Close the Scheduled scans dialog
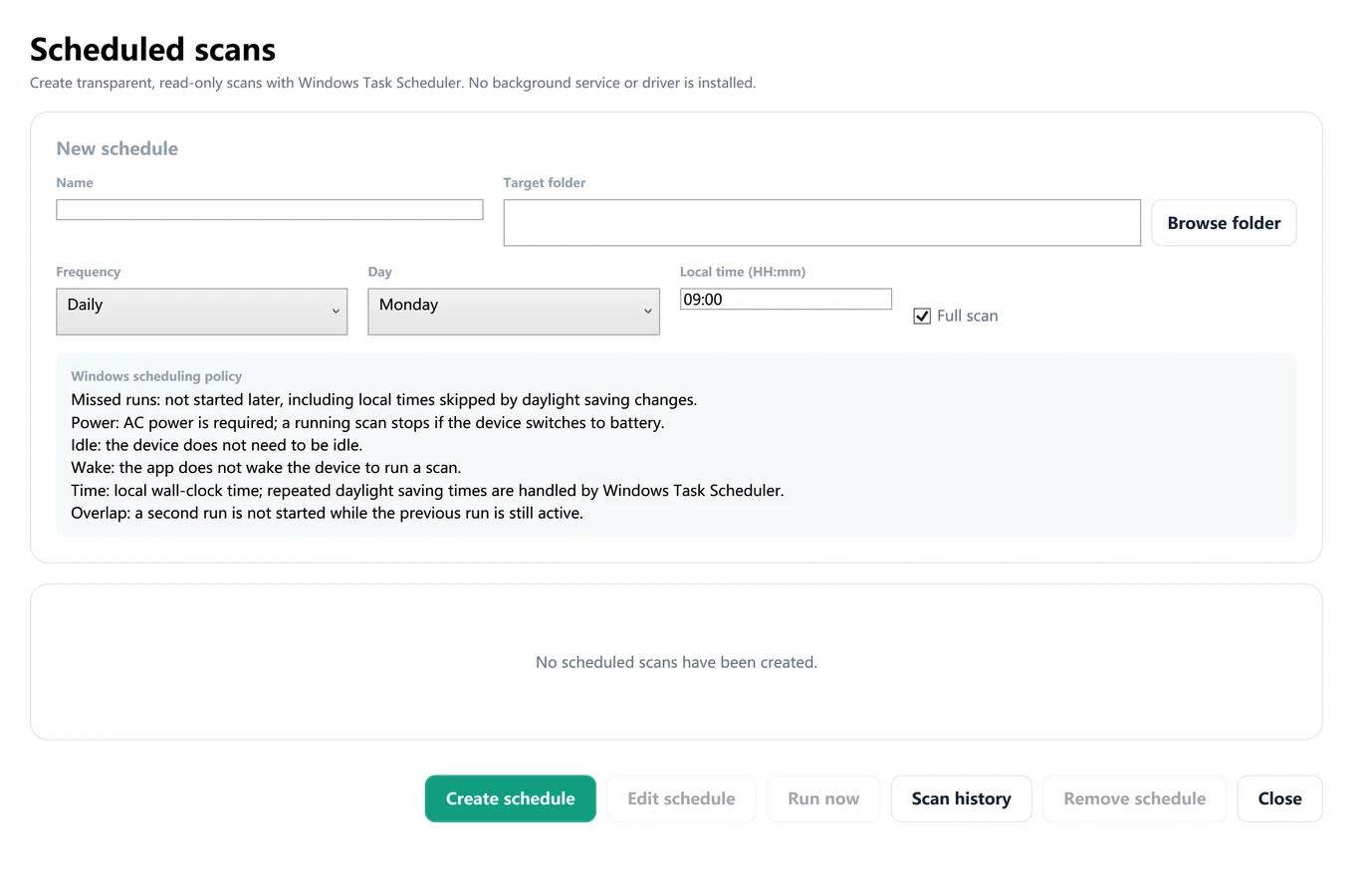Screen dimensions: 1369x896 click(1279, 798)
